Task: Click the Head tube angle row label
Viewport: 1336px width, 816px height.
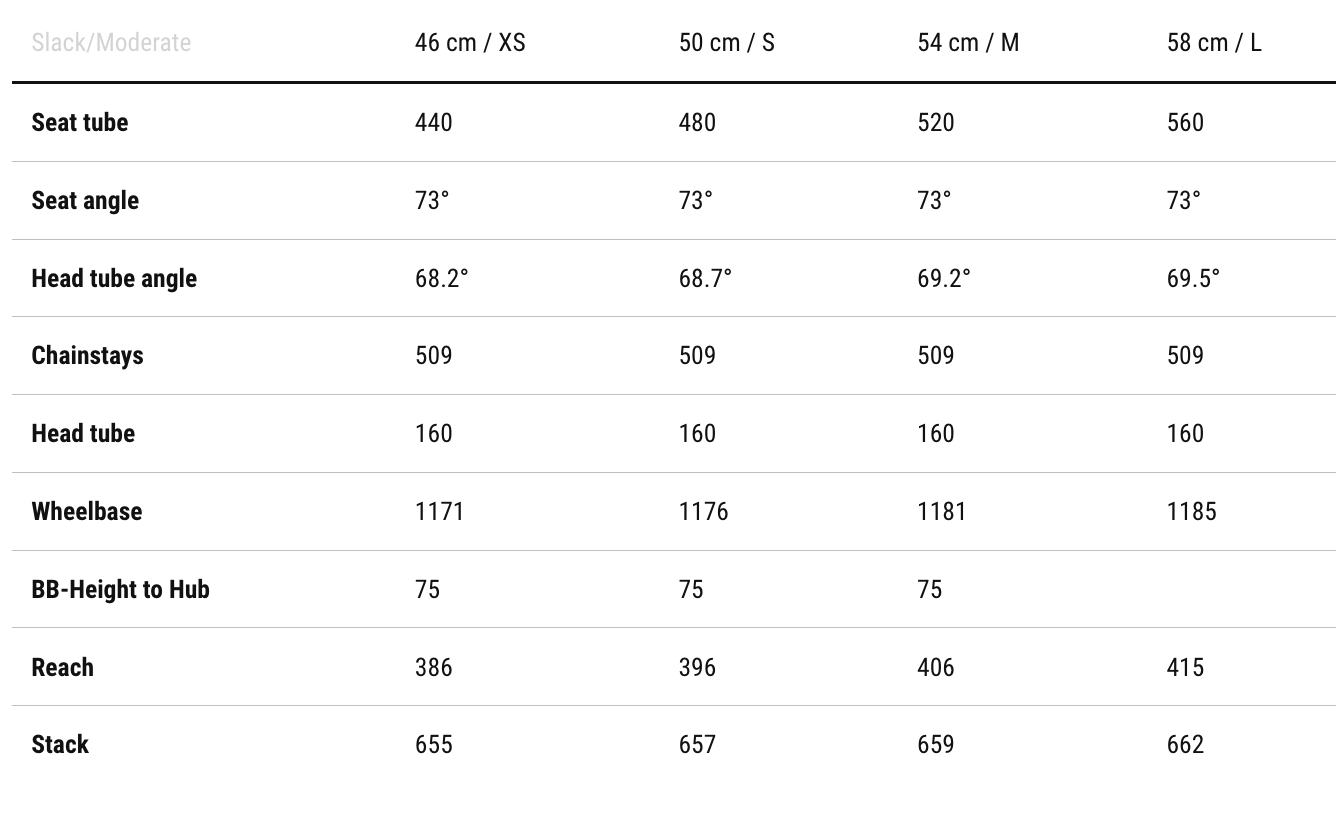Action: point(114,278)
